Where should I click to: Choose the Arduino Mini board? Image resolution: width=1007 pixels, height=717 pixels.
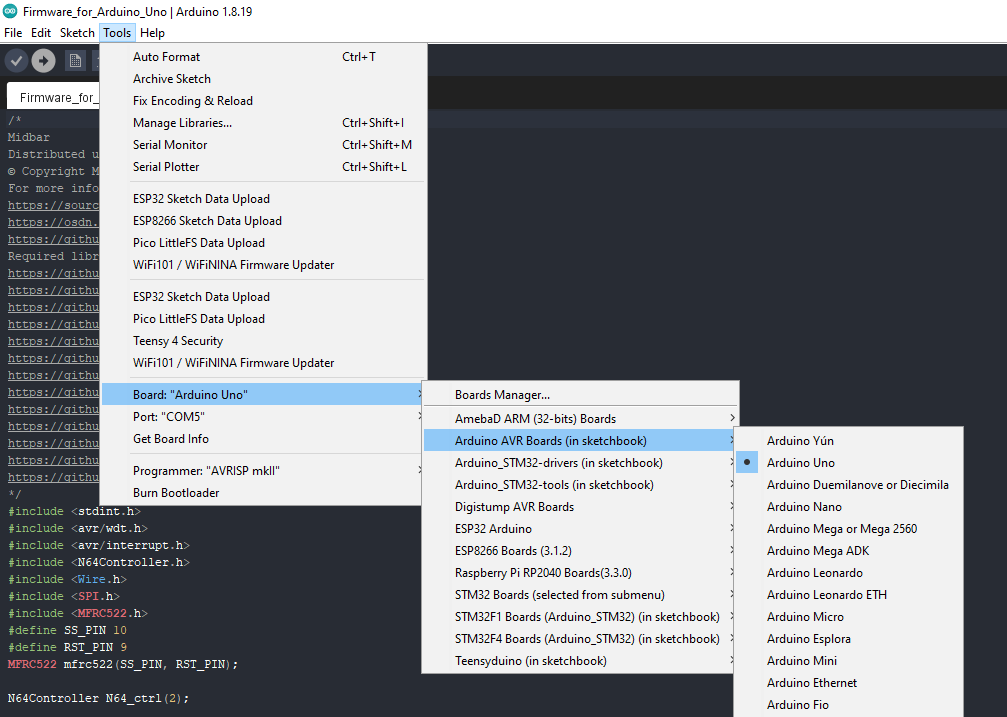coord(848,660)
